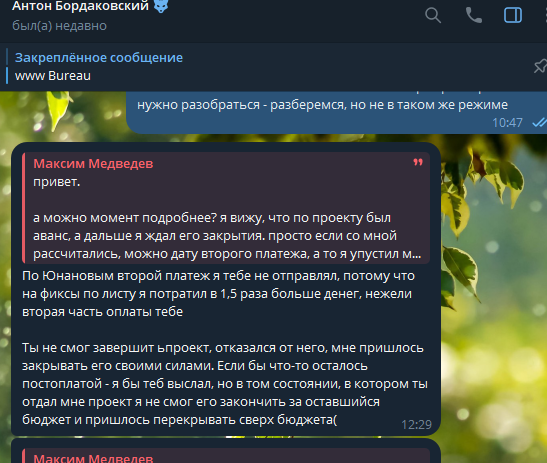
Task: Click the quote mark icon in reply
Action: pos(418,162)
